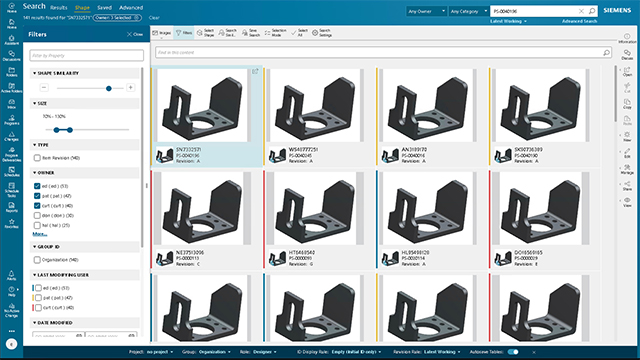Click the Discuss icon on the right
The width and height of the screenshot is (640, 360).
(627, 55)
